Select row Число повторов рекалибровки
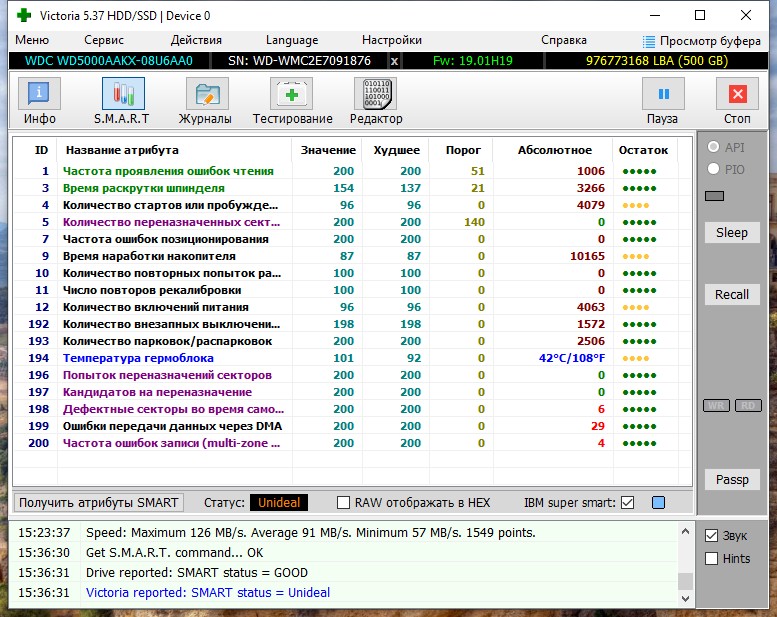777x617 pixels. pyautogui.click(x=353, y=290)
